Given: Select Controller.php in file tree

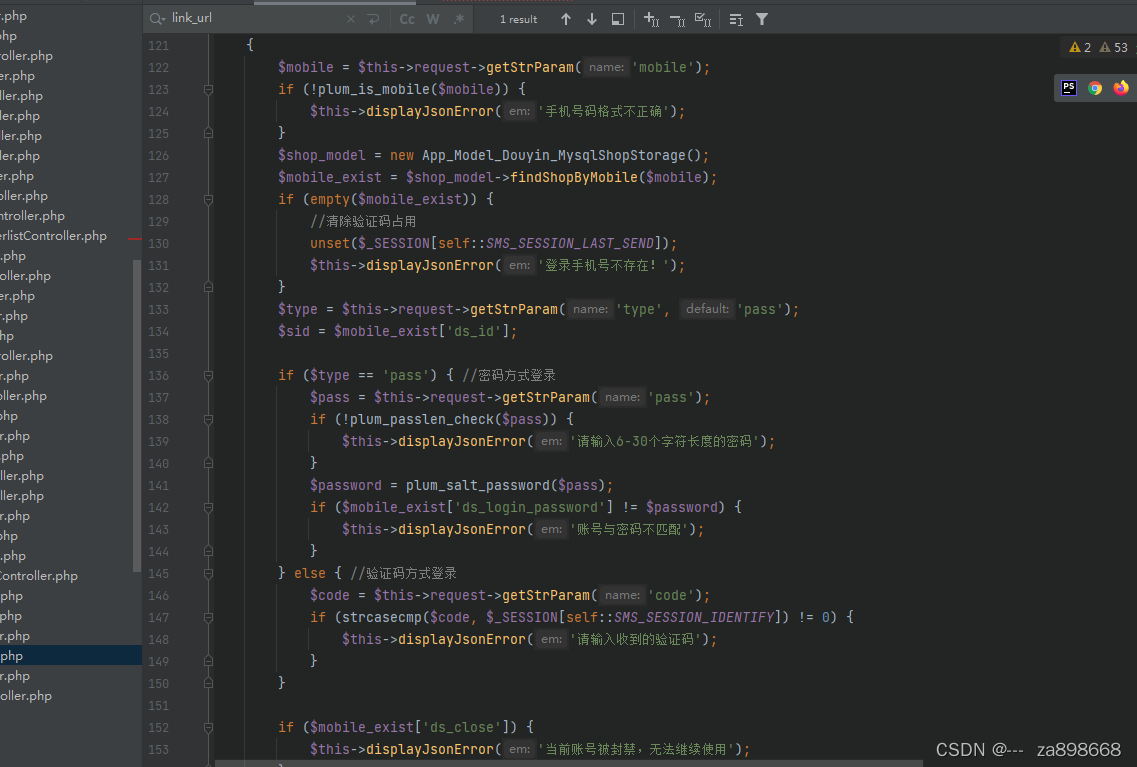Looking at the screenshot, I should [x=38, y=576].
